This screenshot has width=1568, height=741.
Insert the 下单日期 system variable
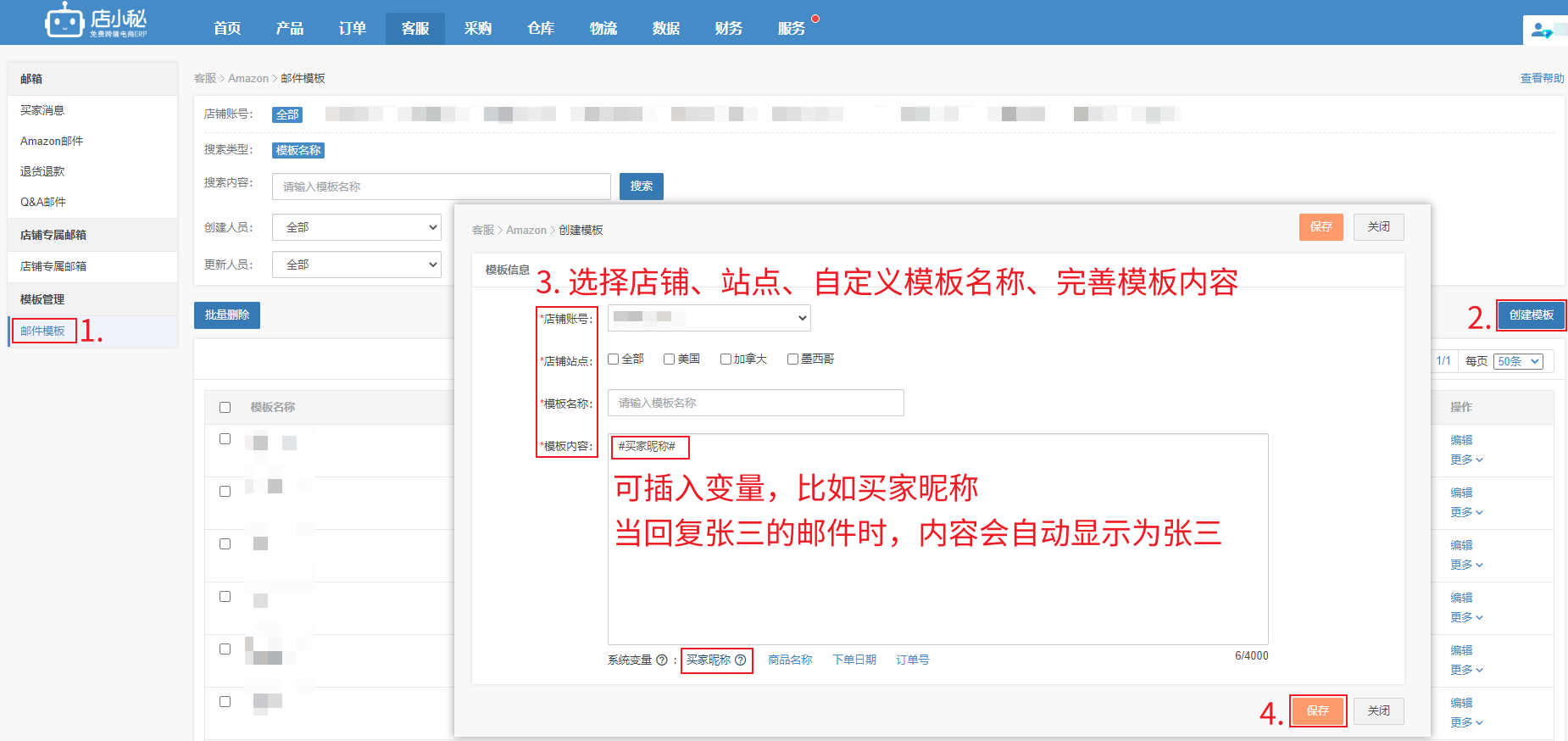tap(854, 660)
